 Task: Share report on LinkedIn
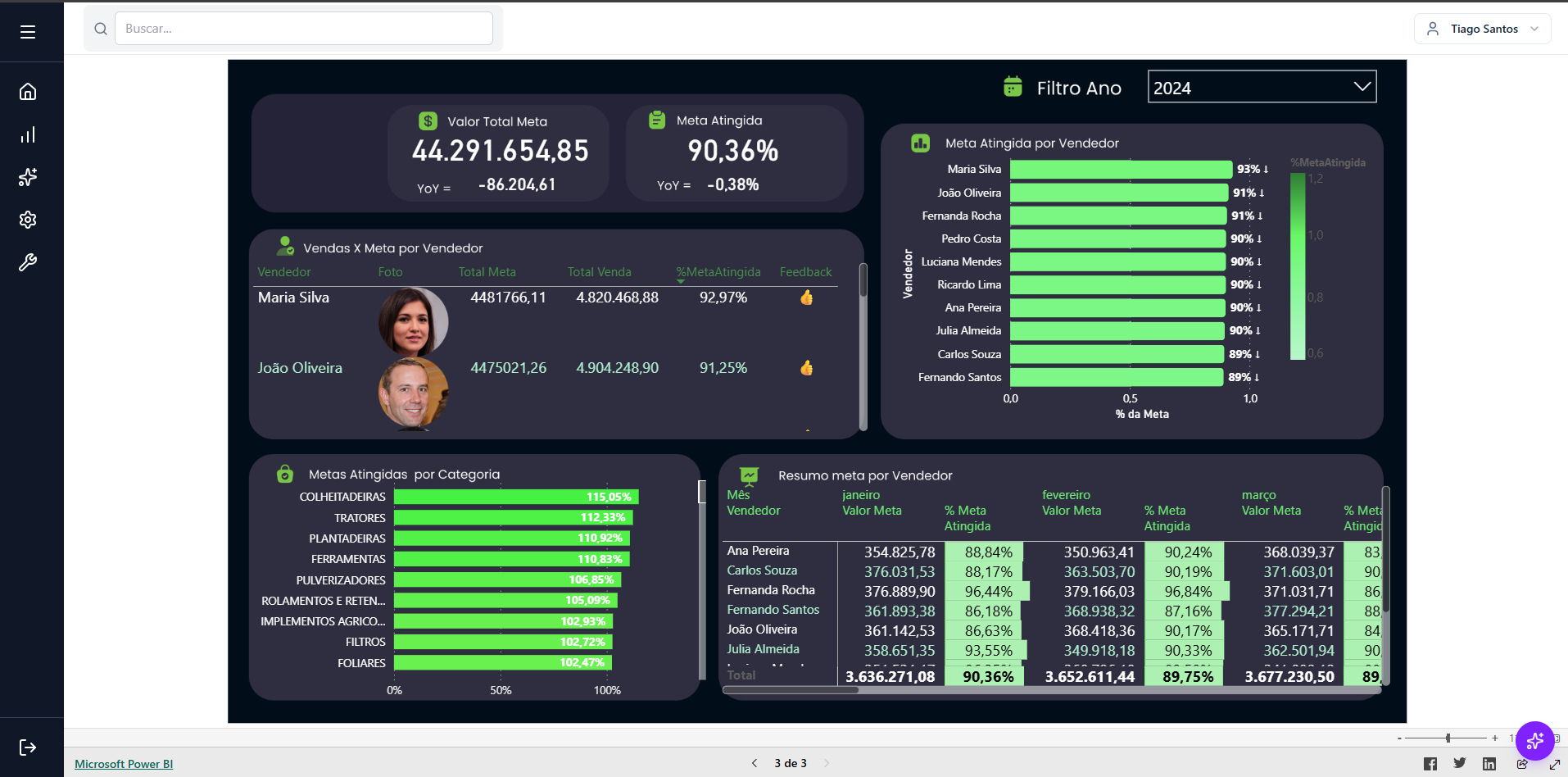point(1489,764)
